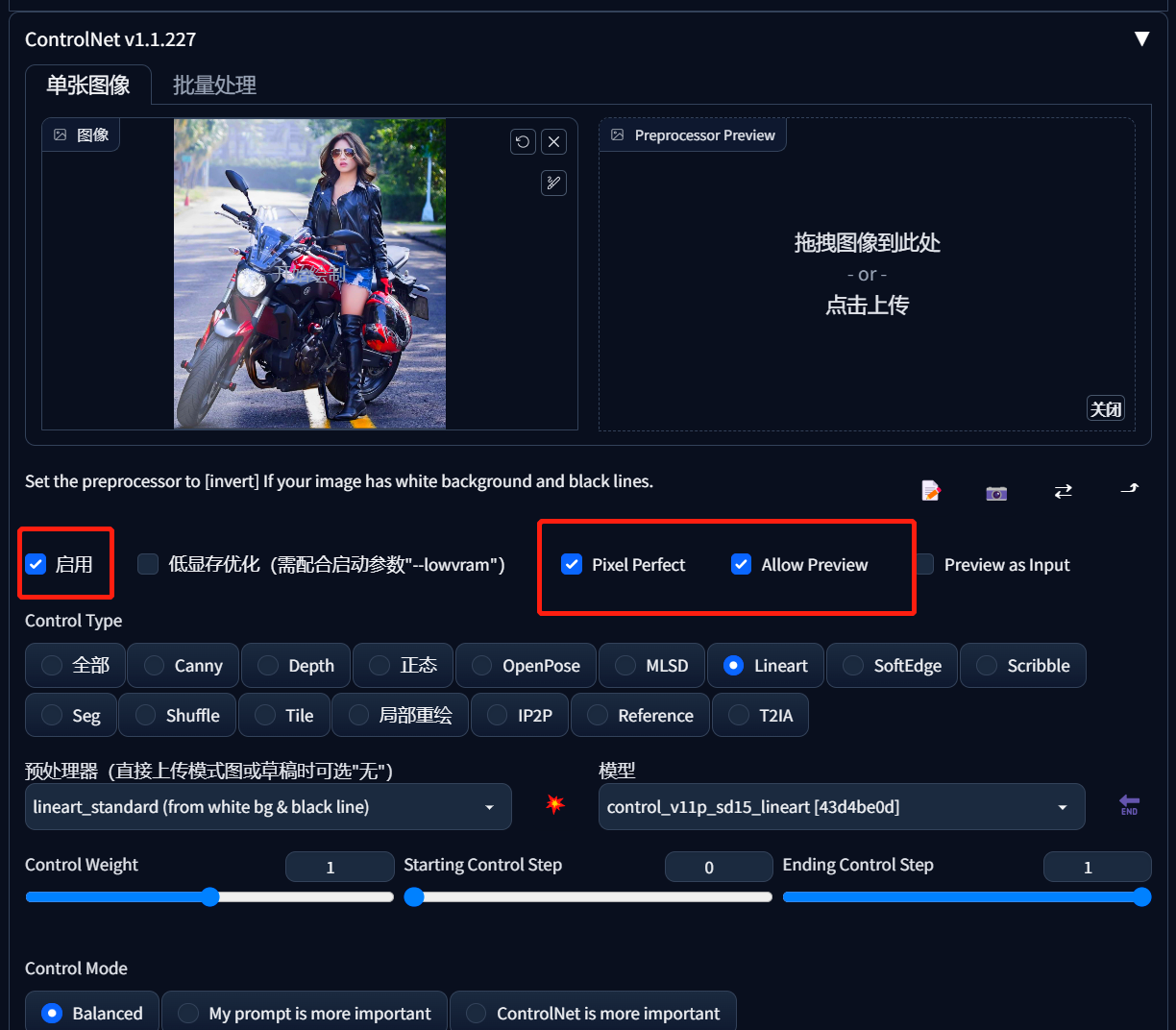Click the uploaded motorcycle photo
Screen dimensions: 1176x1030
click(x=309, y=274)
